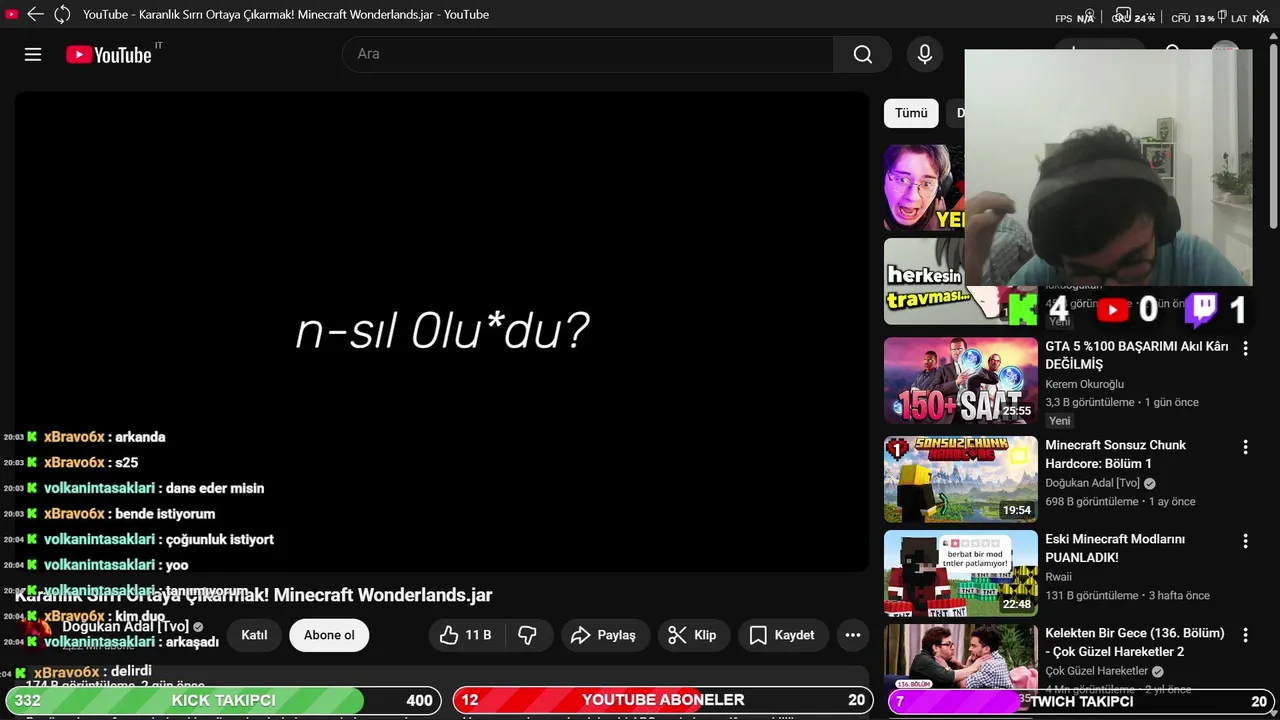The height and width of the screenshot is (720, 1280).
Task: Activate voice search microphone
Action: click(925, 54)
